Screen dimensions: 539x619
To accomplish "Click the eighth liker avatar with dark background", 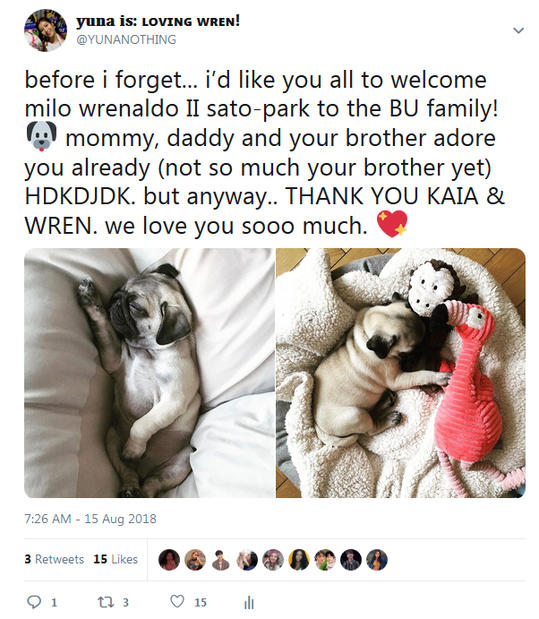I will [351, 560].
